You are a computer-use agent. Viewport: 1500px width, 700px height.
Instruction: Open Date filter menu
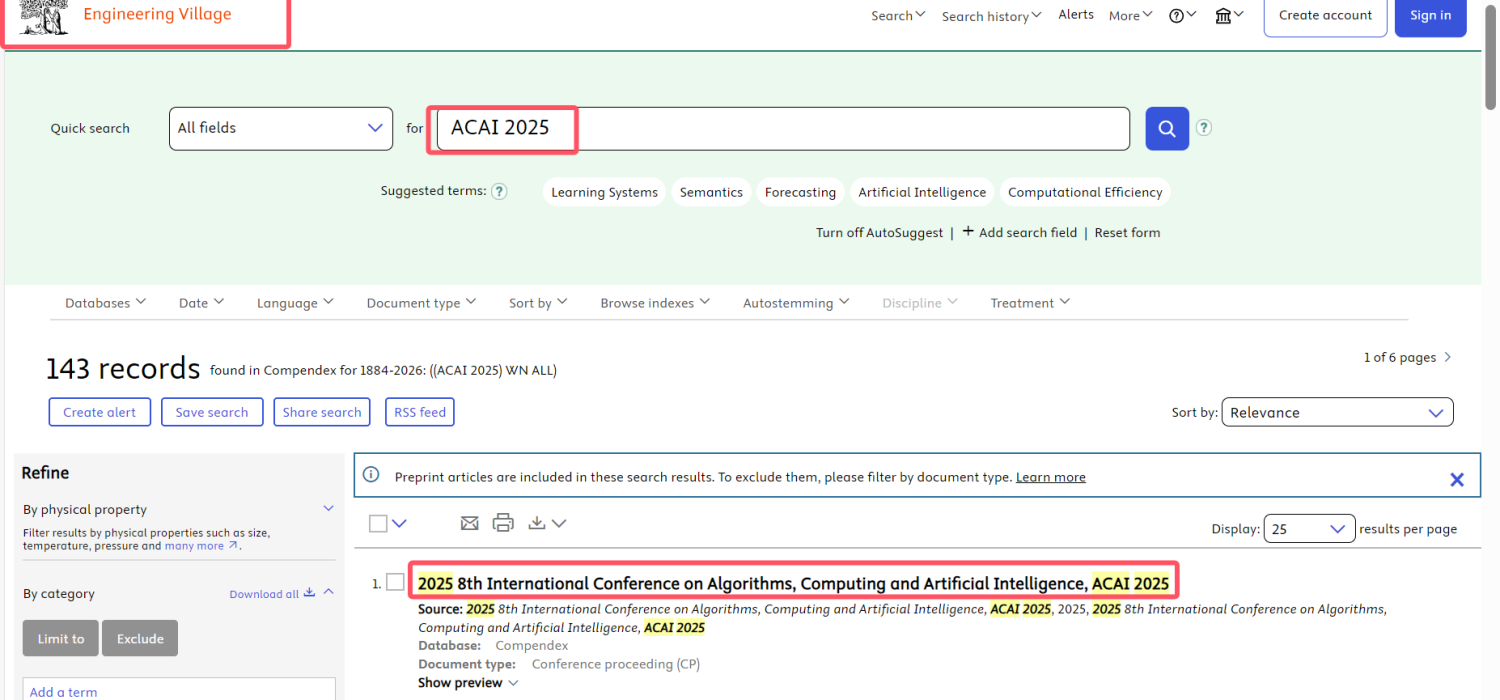pyautogui.click(x=201, y=302)
